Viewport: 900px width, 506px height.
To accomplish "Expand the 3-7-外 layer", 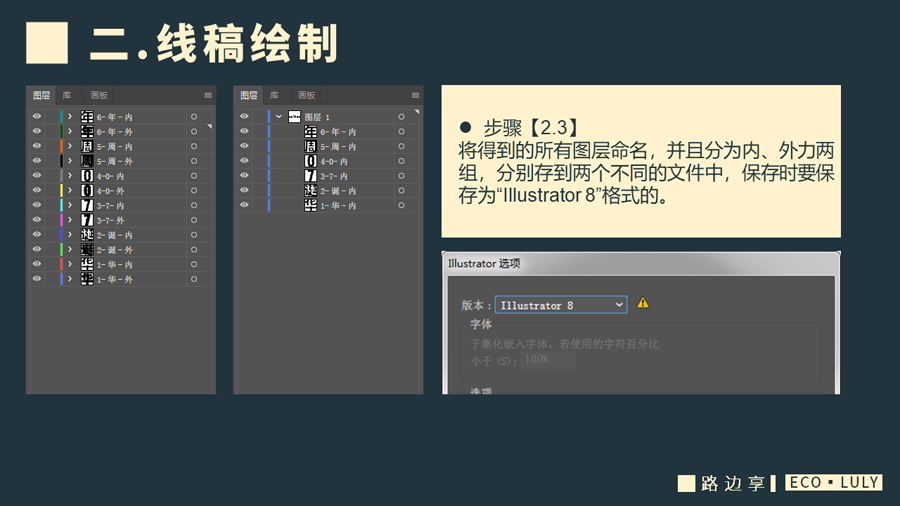I will pyautogui.click(x=70, y=220).
